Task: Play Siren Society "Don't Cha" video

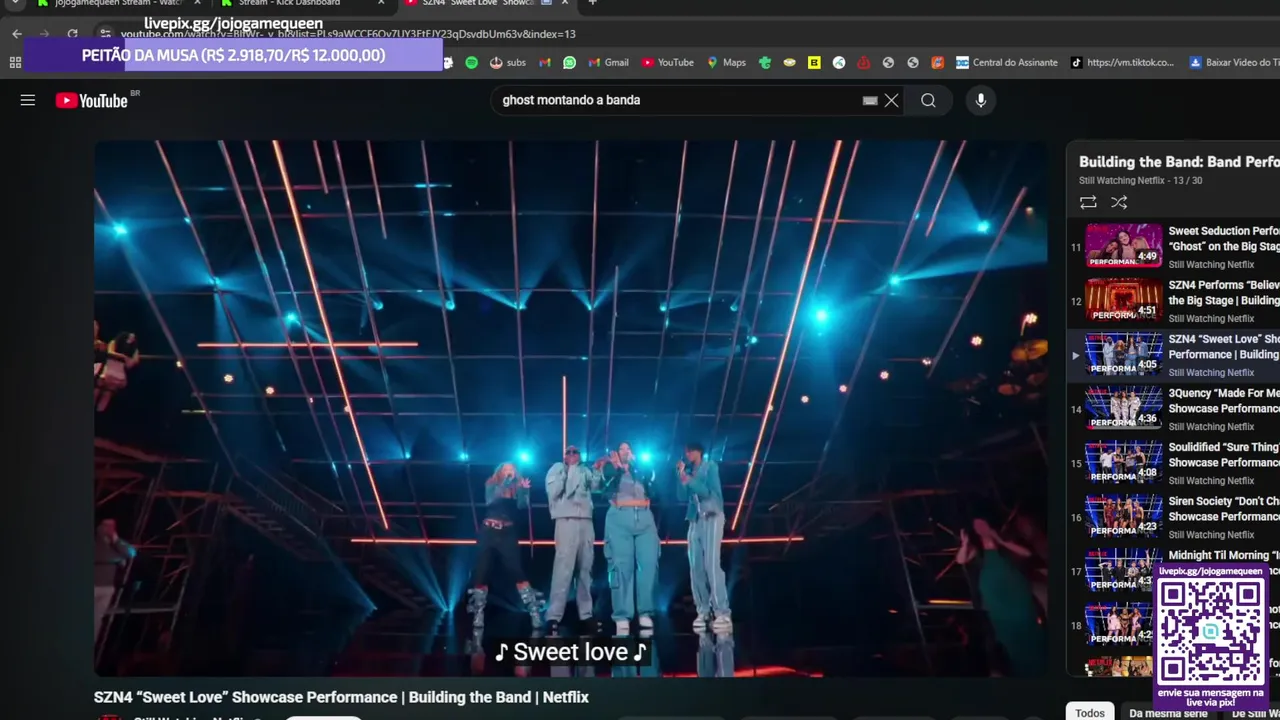Action: pyautogui.click(x=1173, y=516)
